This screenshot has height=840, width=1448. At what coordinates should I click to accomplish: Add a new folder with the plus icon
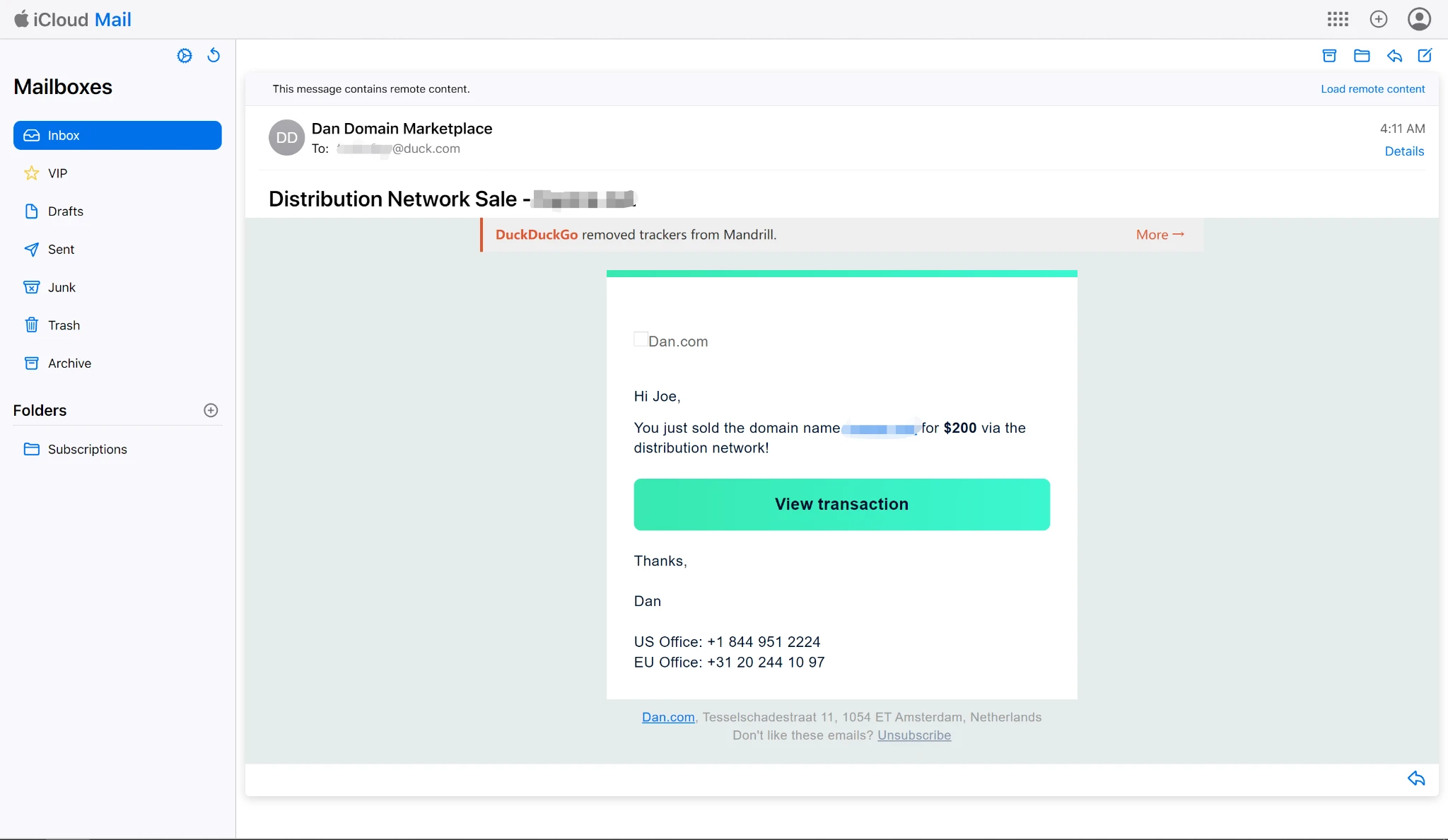point(211,410)
